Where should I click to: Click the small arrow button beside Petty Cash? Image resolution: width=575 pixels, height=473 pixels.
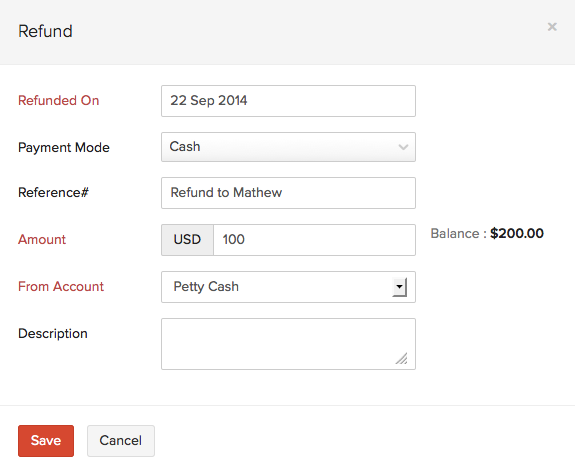point(400,287)
